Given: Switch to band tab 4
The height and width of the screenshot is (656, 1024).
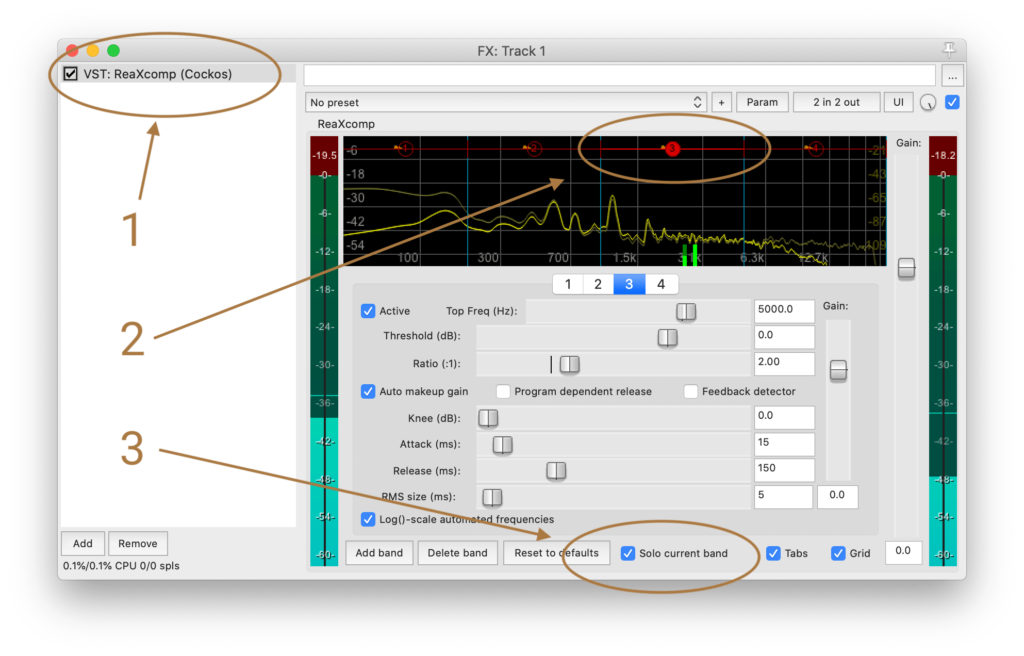Looking at the screenshot, I should 661,284.
